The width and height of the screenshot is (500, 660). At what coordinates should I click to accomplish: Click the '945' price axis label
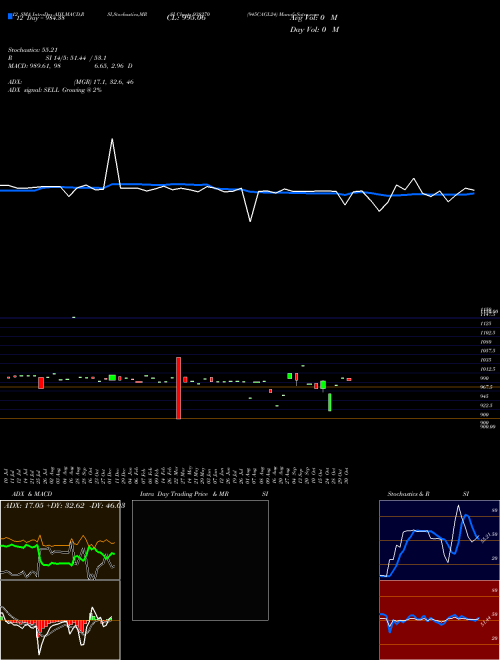click(484, 396)
